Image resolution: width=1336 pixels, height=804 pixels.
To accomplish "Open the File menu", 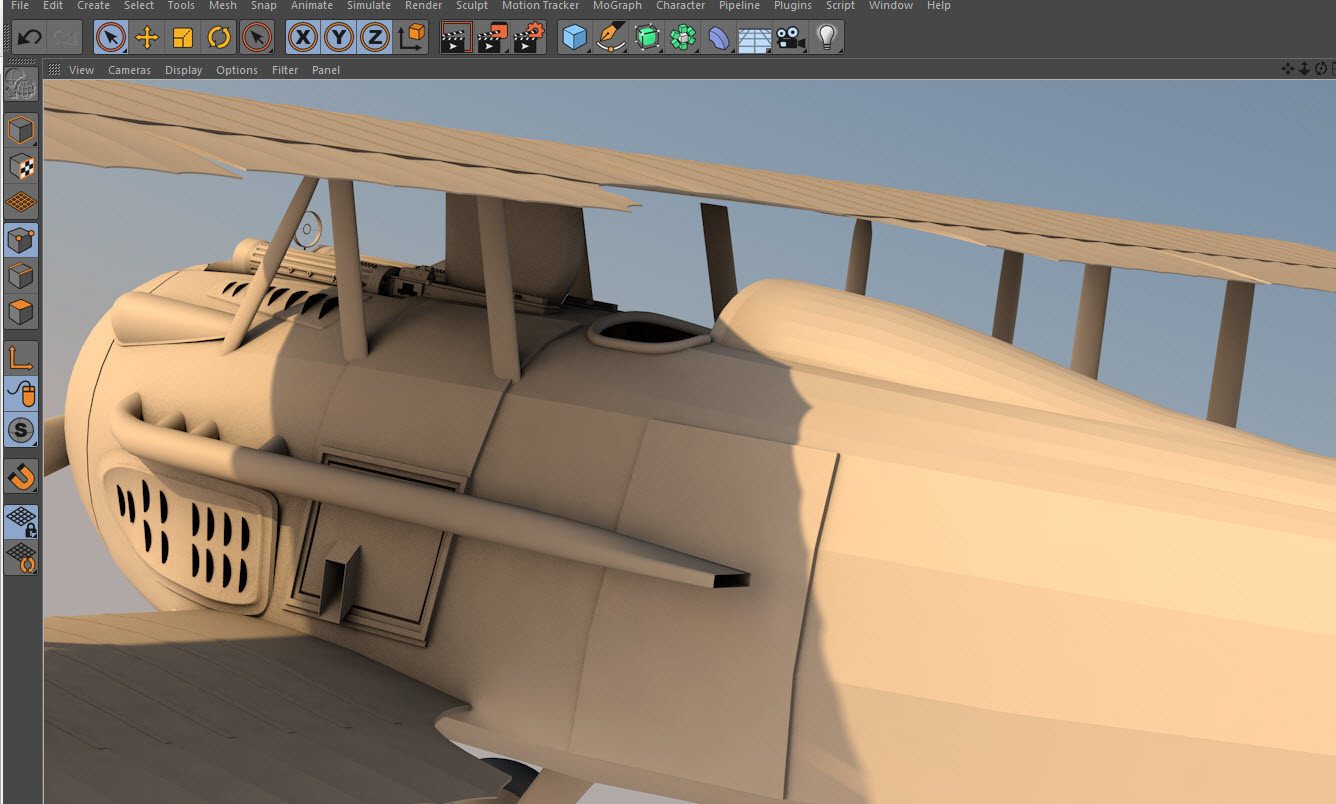I will click(x=20, y=6).
